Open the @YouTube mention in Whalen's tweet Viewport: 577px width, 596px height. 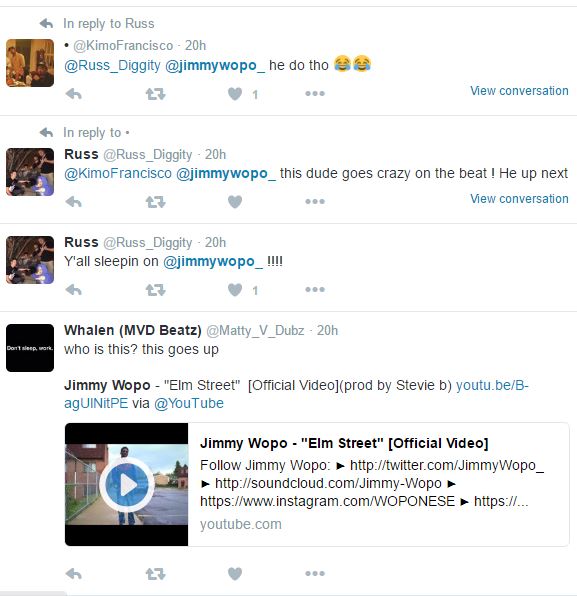point(189,403)
